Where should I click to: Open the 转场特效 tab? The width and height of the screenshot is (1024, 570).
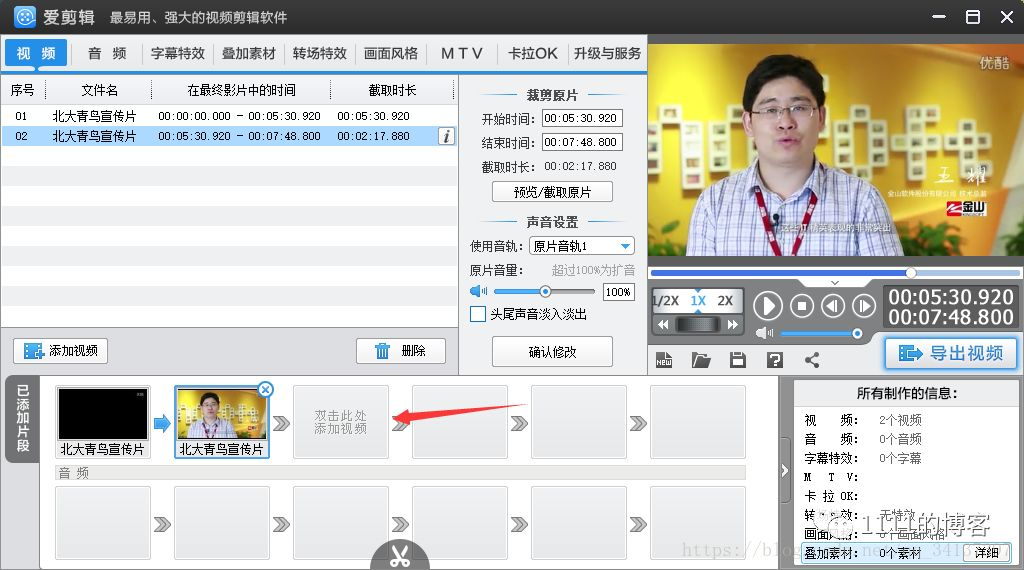tap(320, 53)
